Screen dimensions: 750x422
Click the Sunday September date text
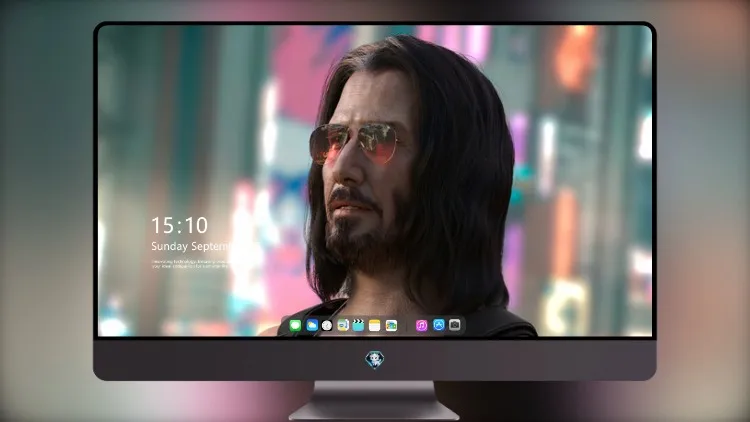[x=190, y=246]
